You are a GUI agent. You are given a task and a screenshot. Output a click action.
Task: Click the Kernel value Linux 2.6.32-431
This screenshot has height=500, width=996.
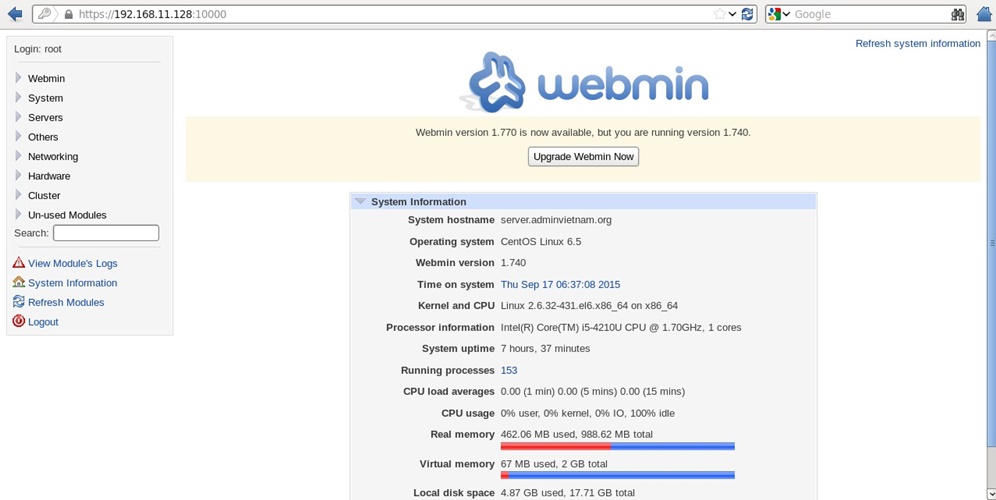point(589,306)
